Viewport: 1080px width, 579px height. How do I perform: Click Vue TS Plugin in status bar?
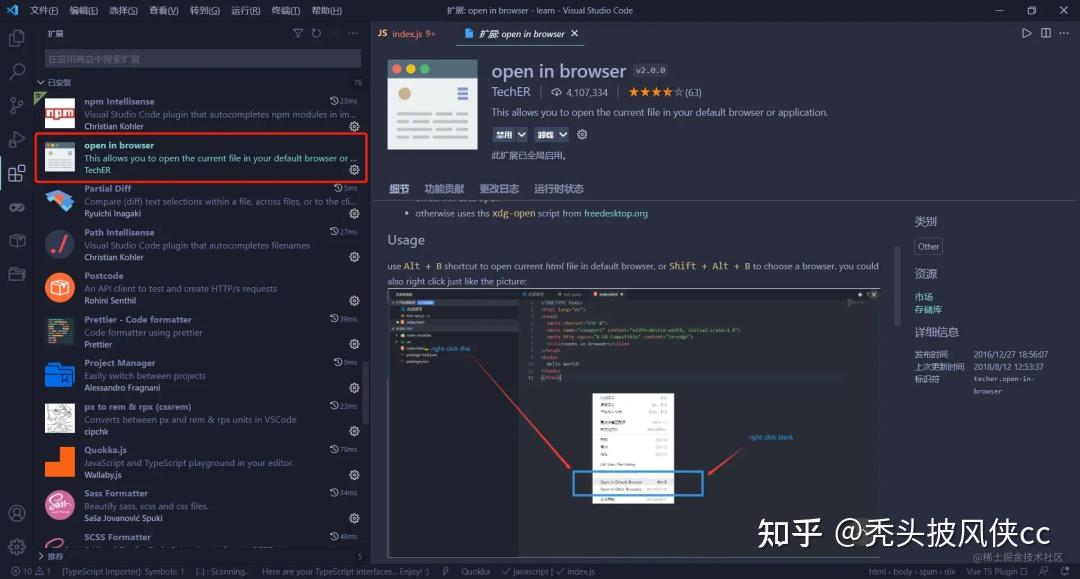(996, 571)
